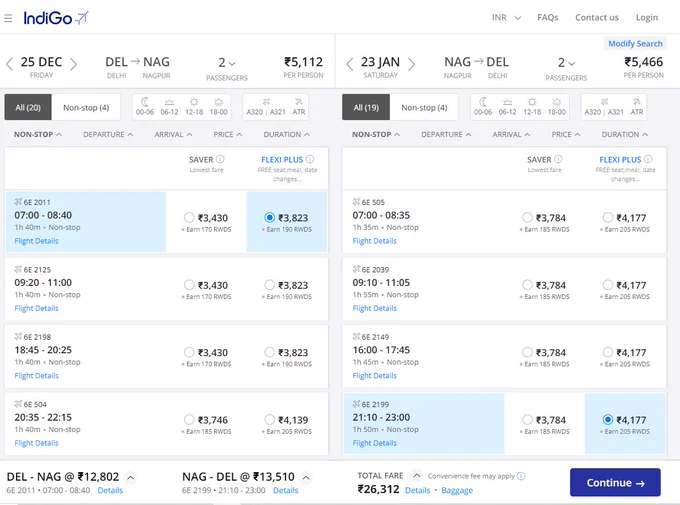Click Modify Search
Screen dimensions: 680x505
tap(635, 43)
